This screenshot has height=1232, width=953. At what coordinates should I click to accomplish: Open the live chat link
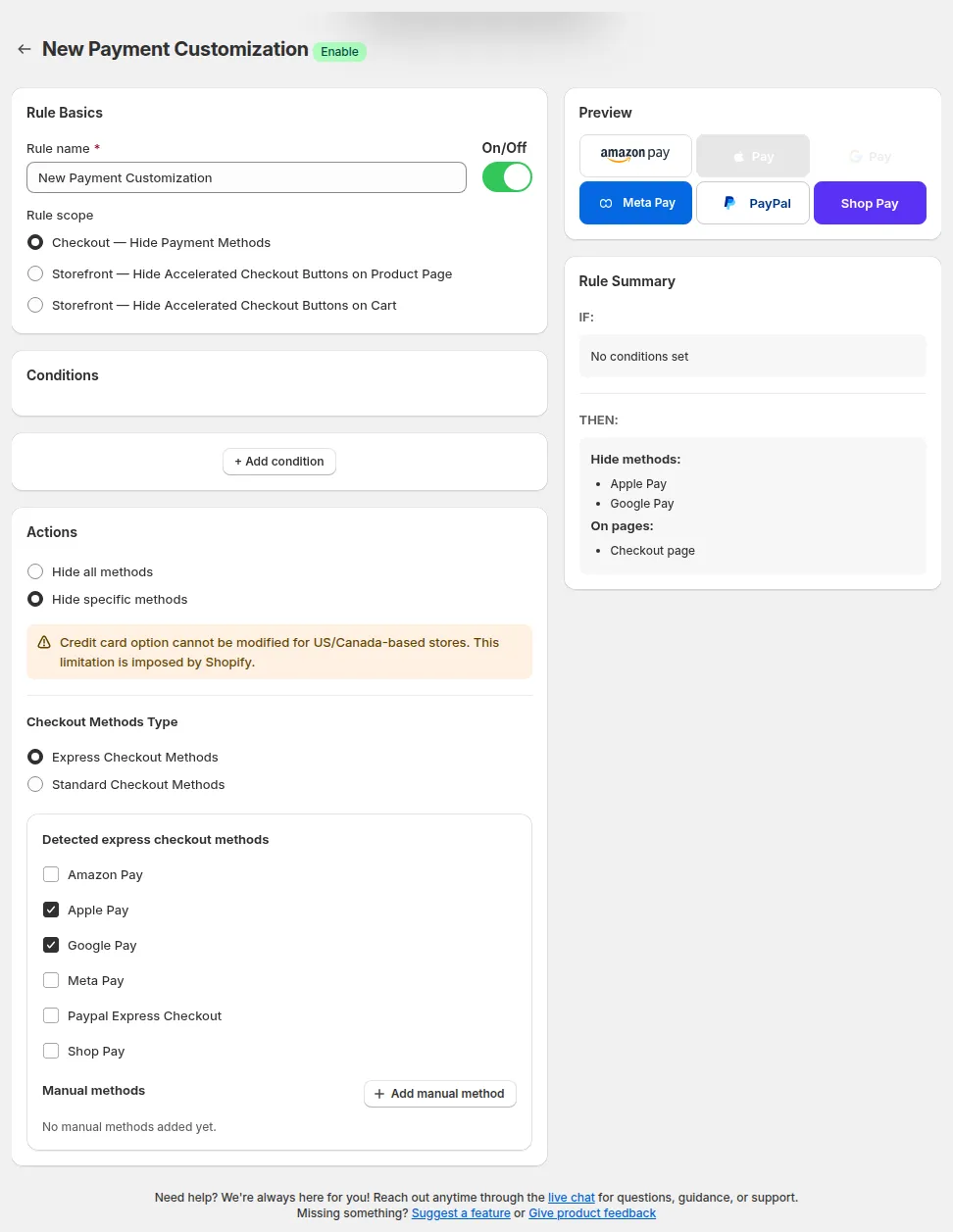click(x=572, y=1198)
